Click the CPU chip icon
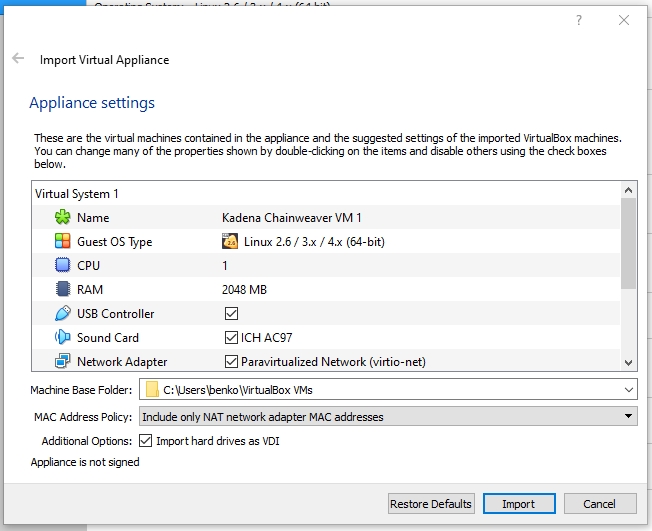652x531 pixels. tap(63, 266)
